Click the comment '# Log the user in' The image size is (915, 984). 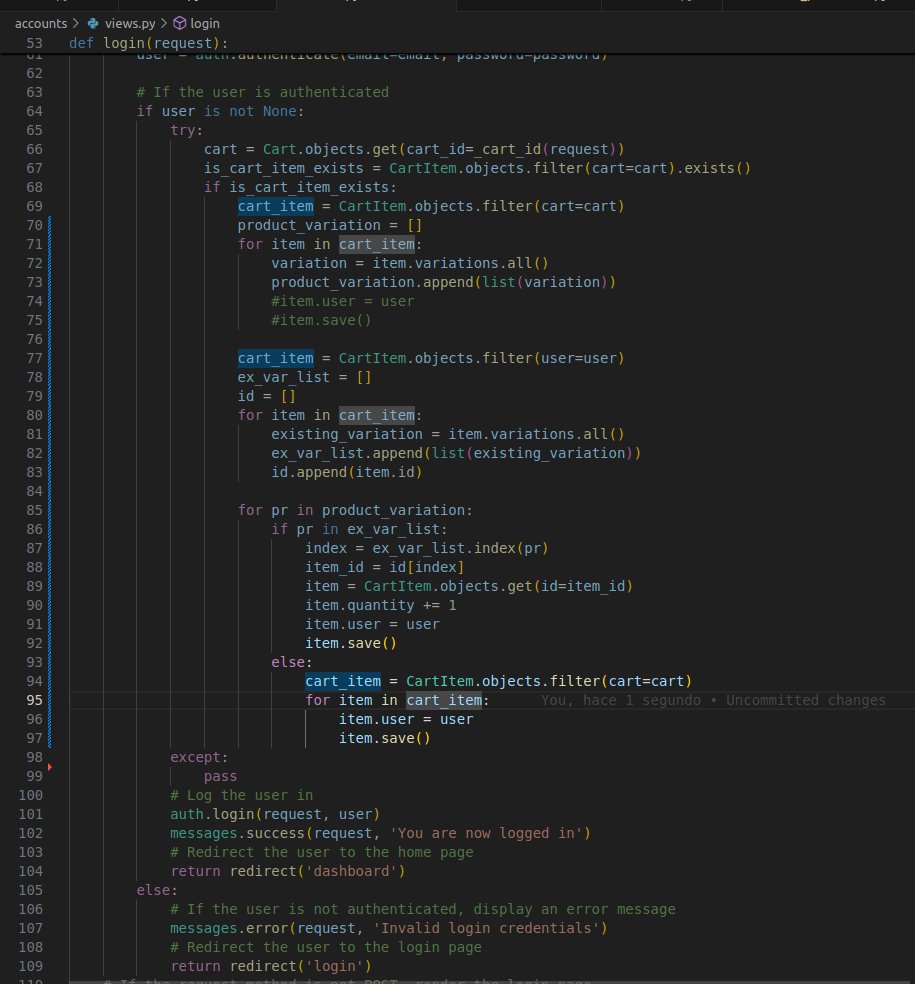tap(242, 795)
